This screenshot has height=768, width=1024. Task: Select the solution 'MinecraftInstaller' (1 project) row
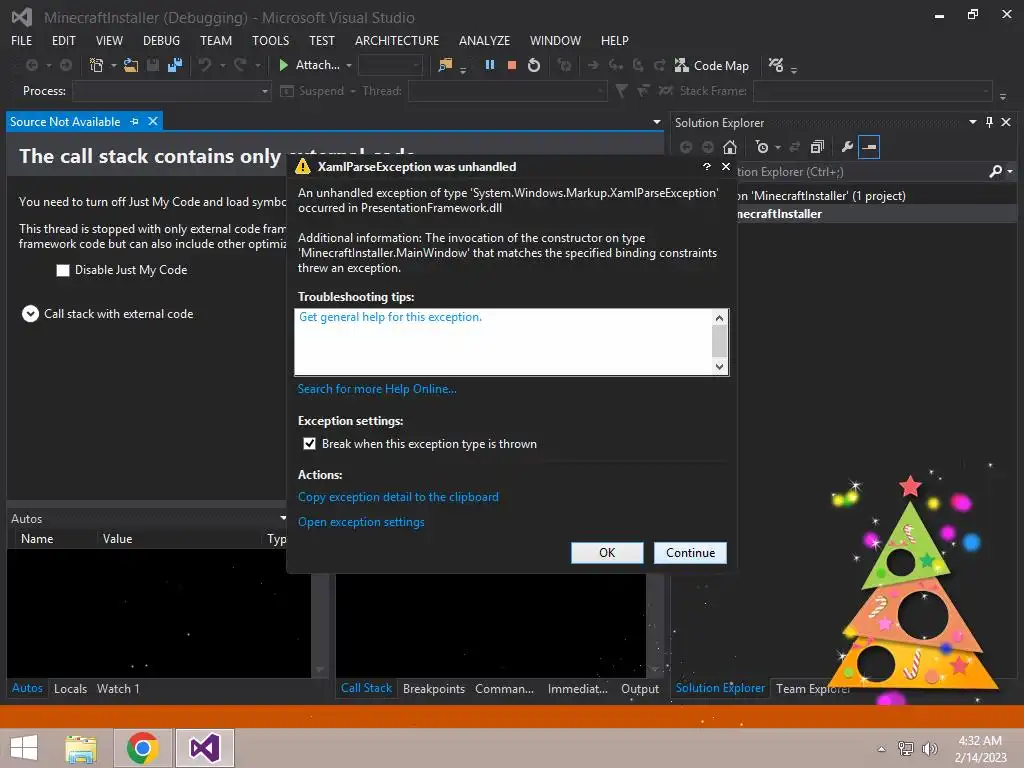pos(875,196)
